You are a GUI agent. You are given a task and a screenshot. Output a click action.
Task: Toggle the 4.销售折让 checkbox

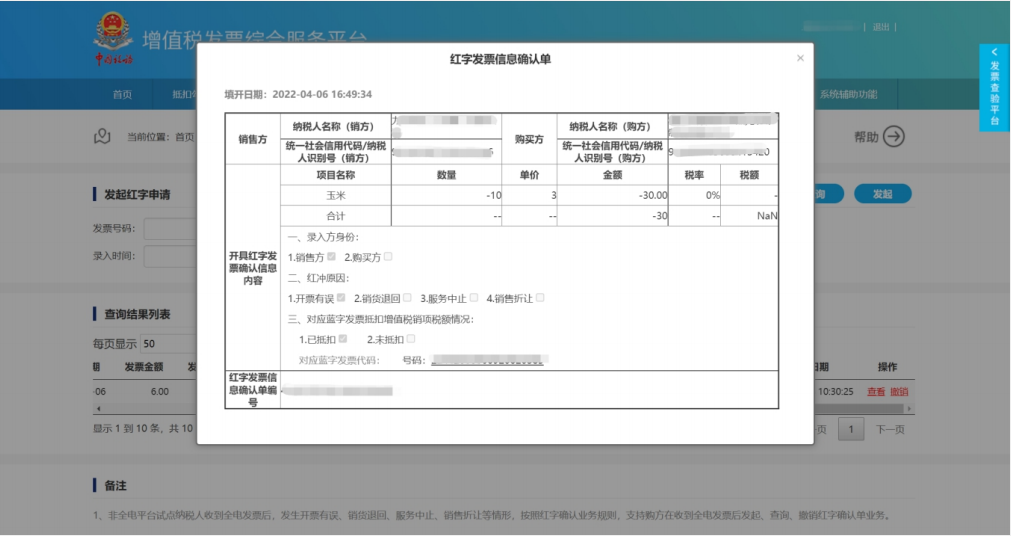pyautogui.click(x=540, y=298)
